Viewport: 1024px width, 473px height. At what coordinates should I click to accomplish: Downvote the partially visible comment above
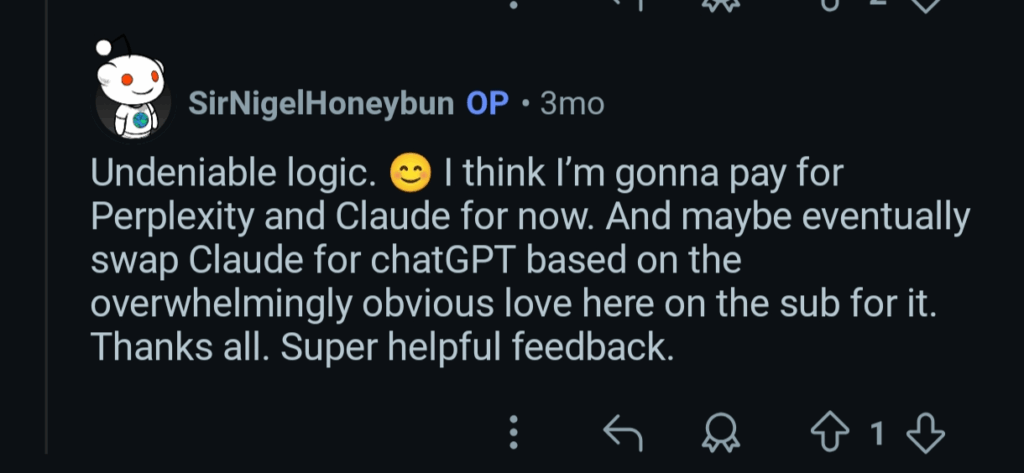pyautogui.click(x=926, y=3)
